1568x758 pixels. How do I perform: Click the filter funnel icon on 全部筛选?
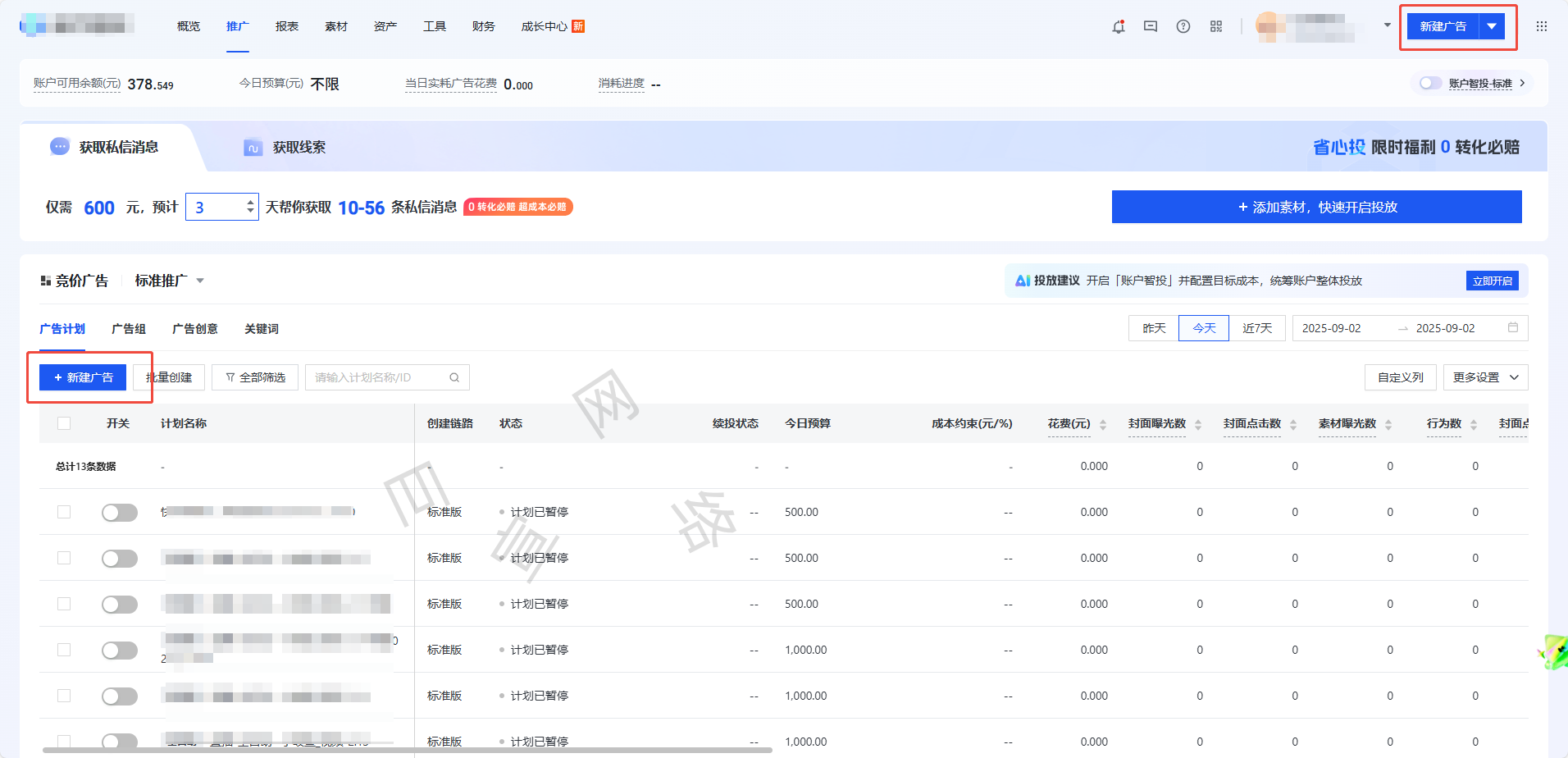click(230, 377)
